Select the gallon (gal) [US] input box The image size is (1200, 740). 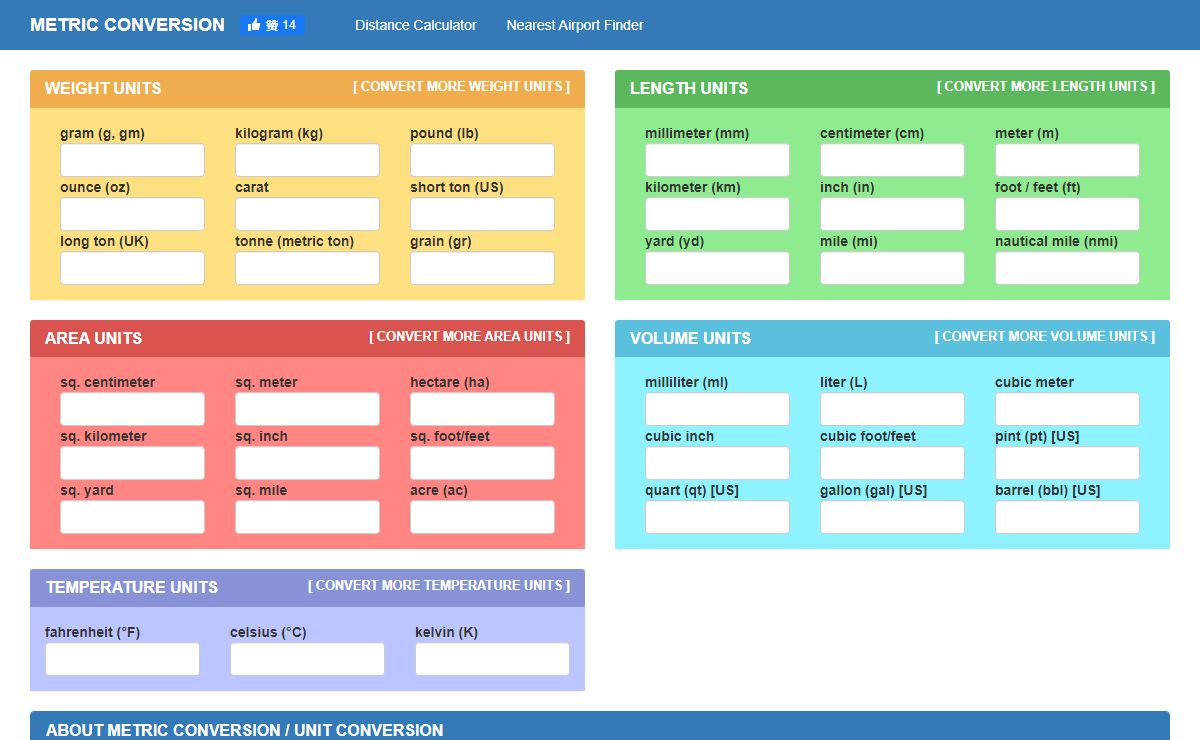[x=892, y=517]
